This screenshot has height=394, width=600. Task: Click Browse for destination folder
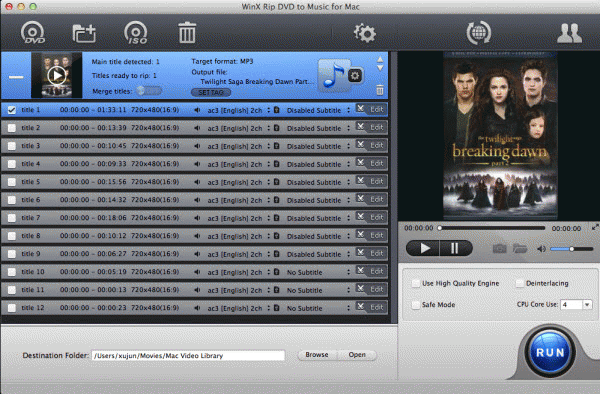317,355
